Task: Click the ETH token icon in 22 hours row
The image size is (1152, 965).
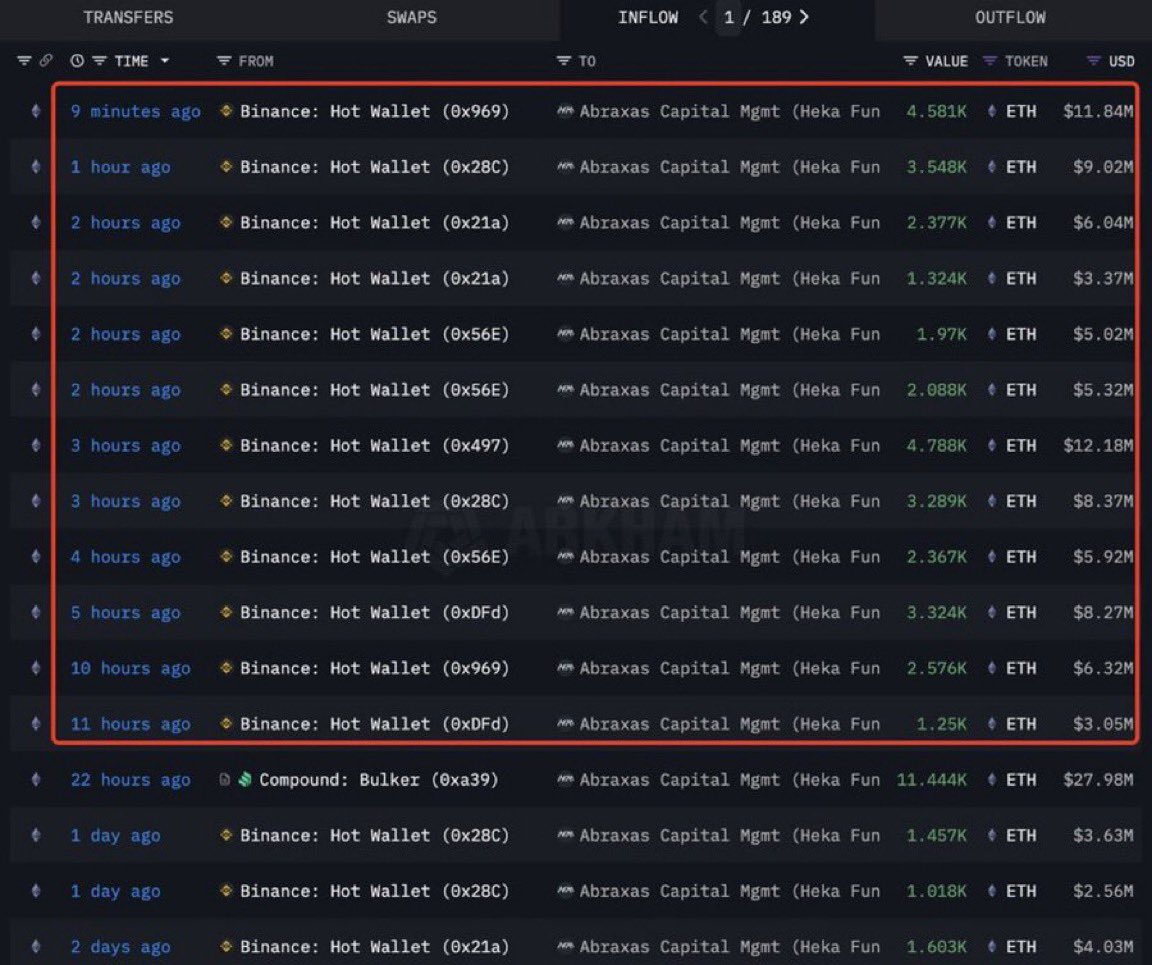Action: click(x=992, y=780)
